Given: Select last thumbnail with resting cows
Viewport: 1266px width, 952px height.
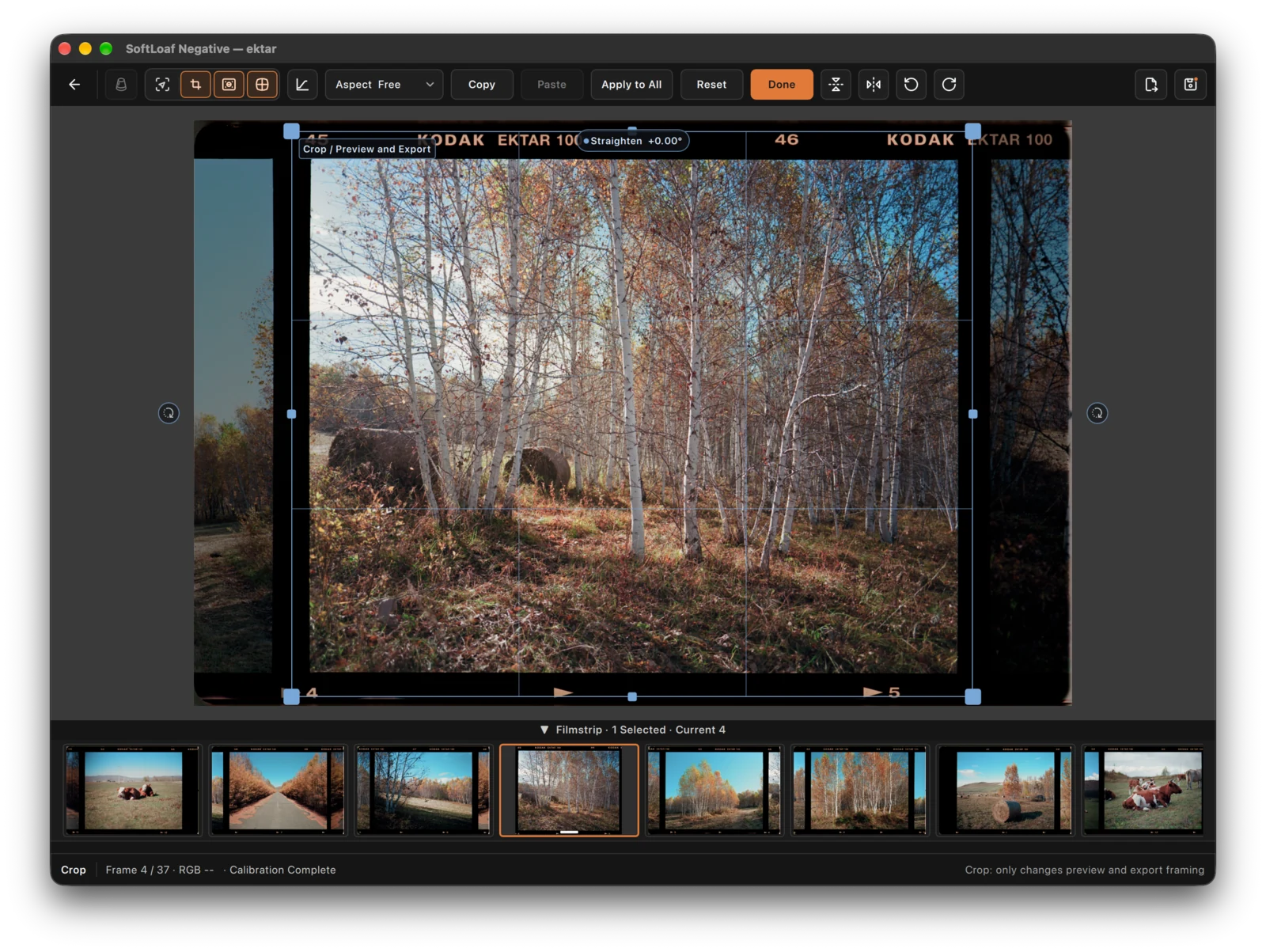Looking at the screenshot, I should (x=1143, y=790).
